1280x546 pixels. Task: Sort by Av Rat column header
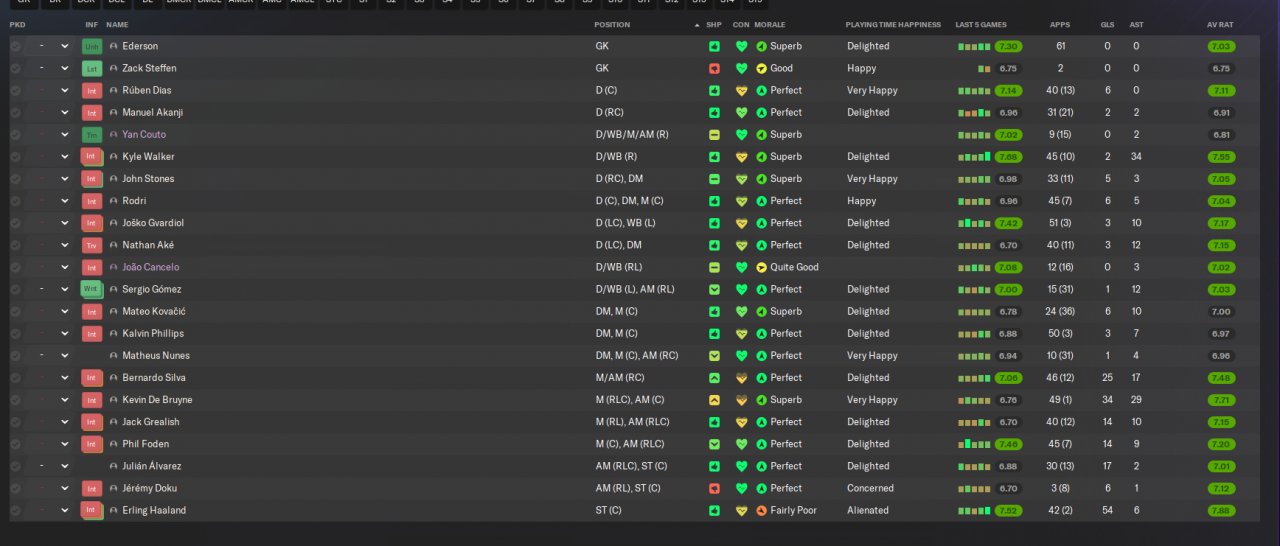(1221, 24)
